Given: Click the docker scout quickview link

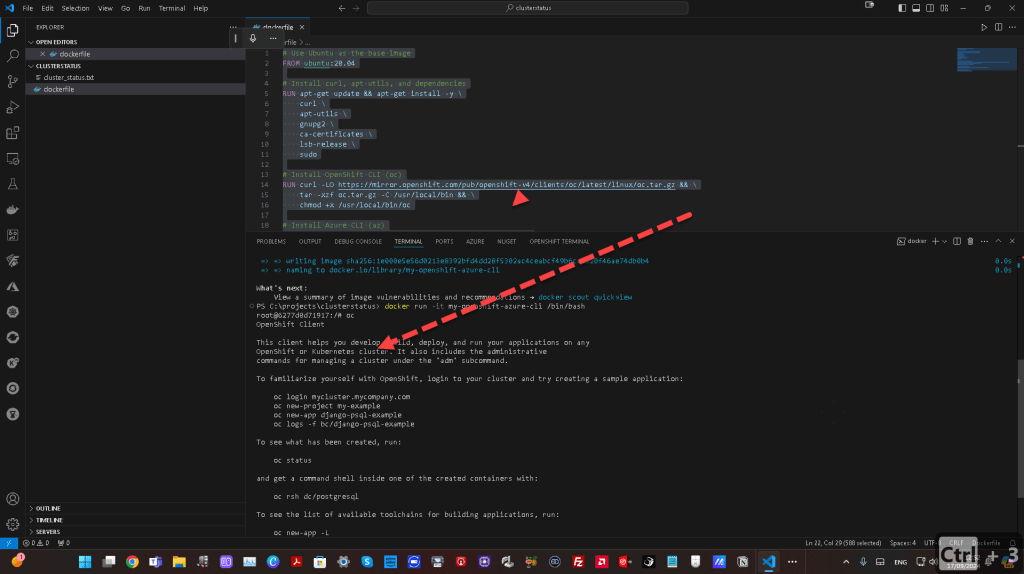Looking at the screenshot, I should (584, 297).
